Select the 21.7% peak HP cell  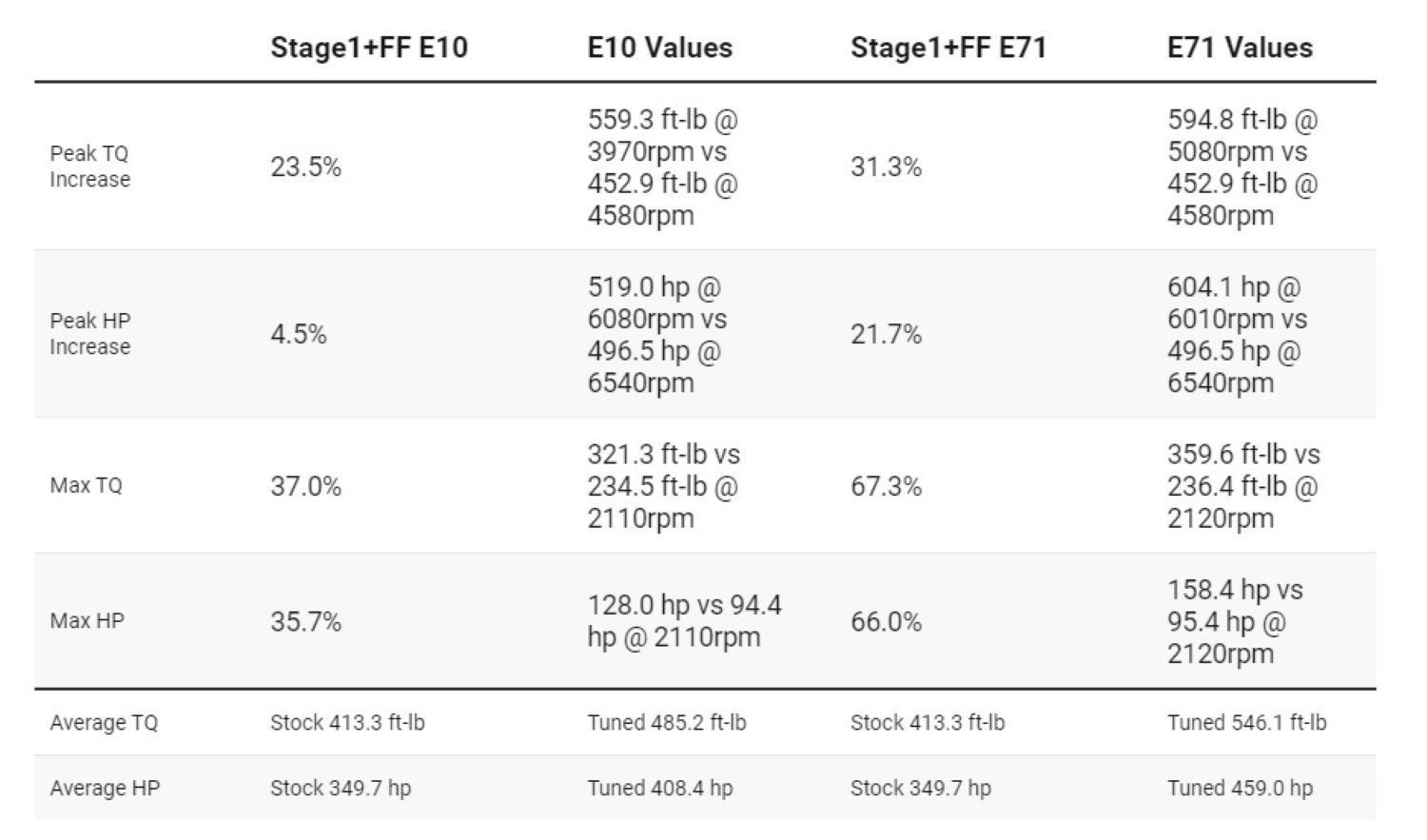click(886, 335)
